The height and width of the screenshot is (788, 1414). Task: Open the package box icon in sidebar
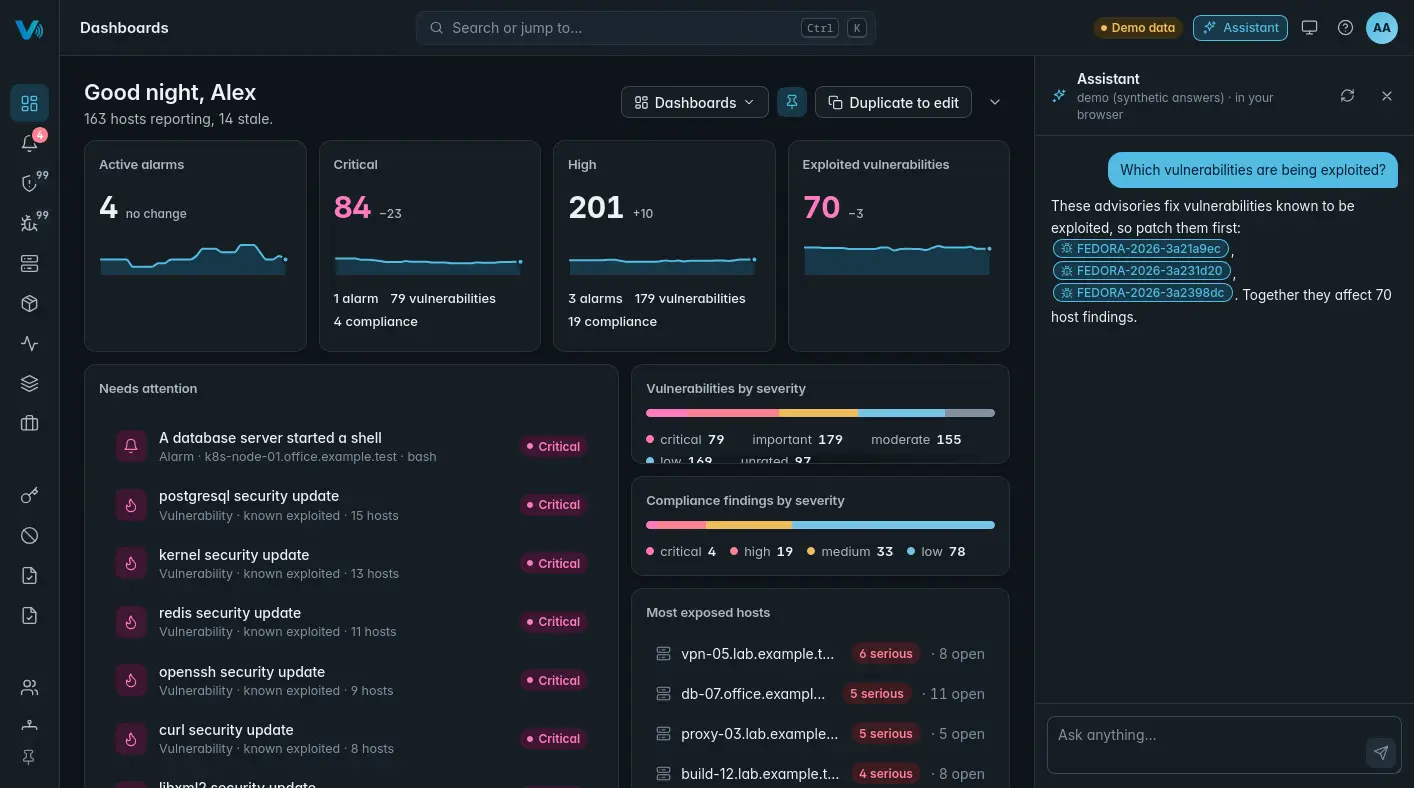click(x=29, y=304)
